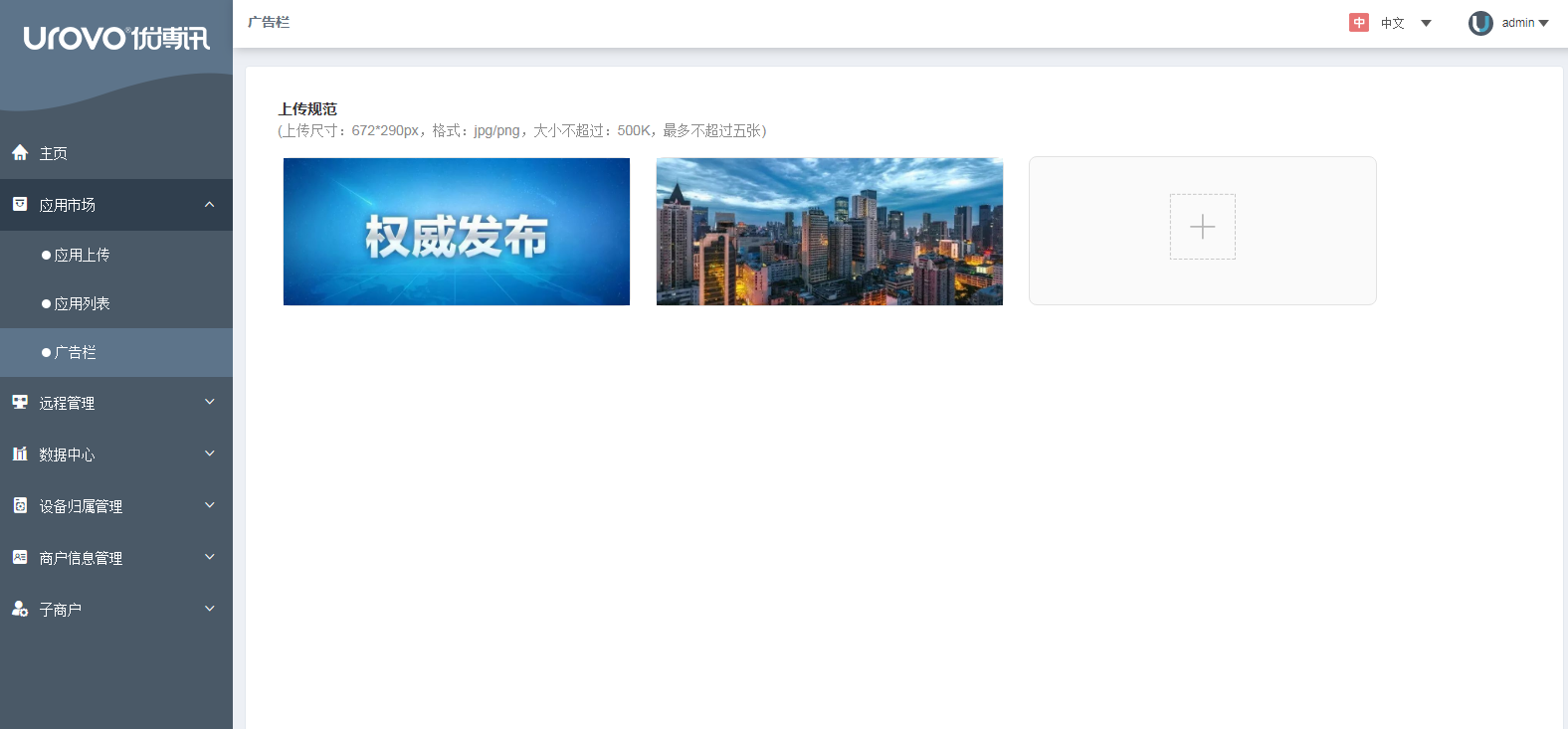
Task: Go to 主页 in sidebar
Action: click(116, 153)
